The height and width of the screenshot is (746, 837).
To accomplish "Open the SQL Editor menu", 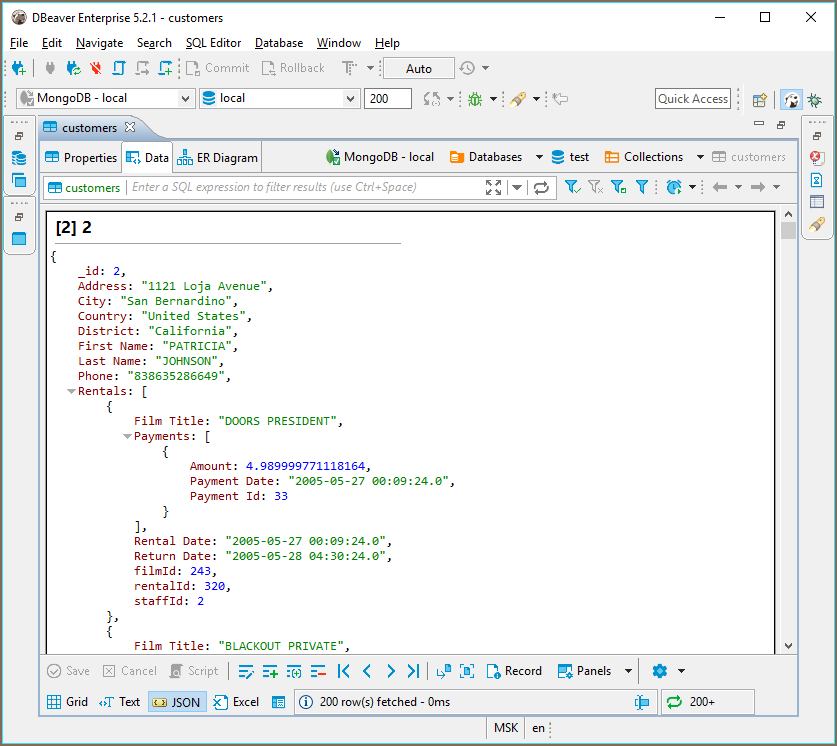I will pyautogui.click(x=212, y=43).
